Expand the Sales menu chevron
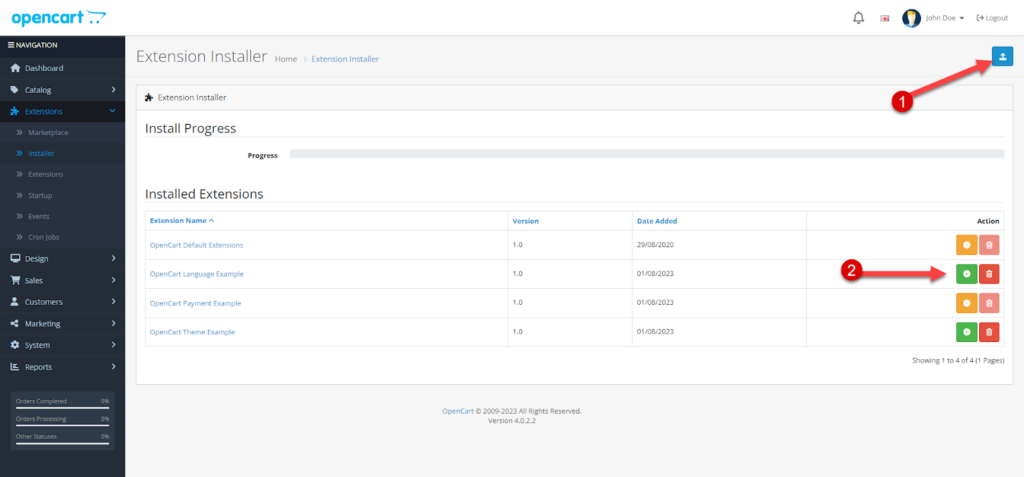 point(113,280)
